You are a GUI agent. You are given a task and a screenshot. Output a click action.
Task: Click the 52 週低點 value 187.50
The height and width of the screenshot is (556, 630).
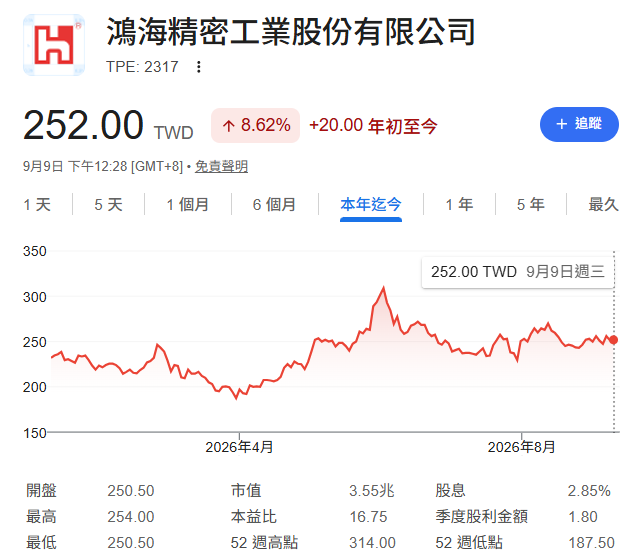tap(591, 543)
